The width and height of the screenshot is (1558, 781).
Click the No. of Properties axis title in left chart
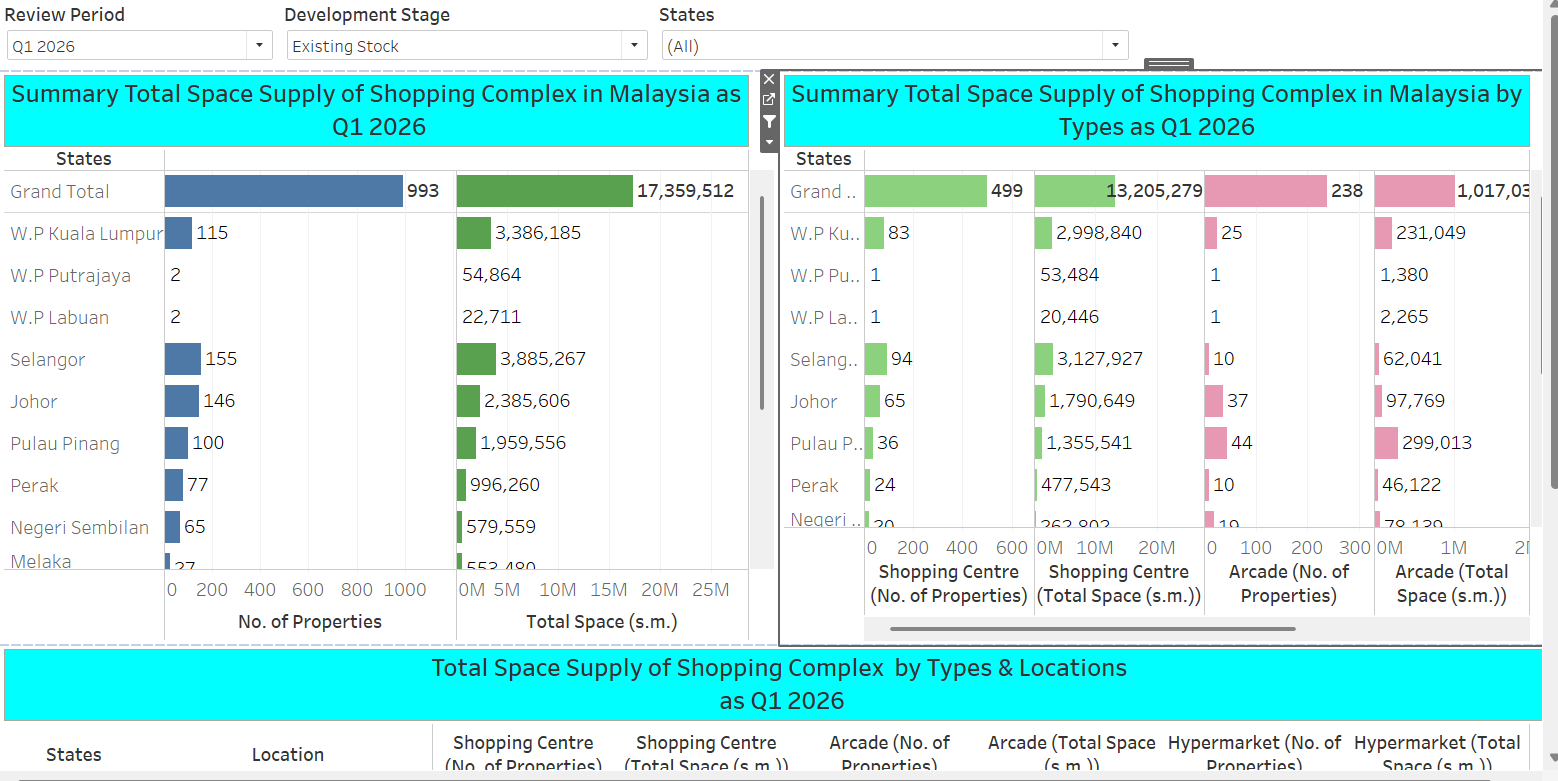click(x=310, y=622)
